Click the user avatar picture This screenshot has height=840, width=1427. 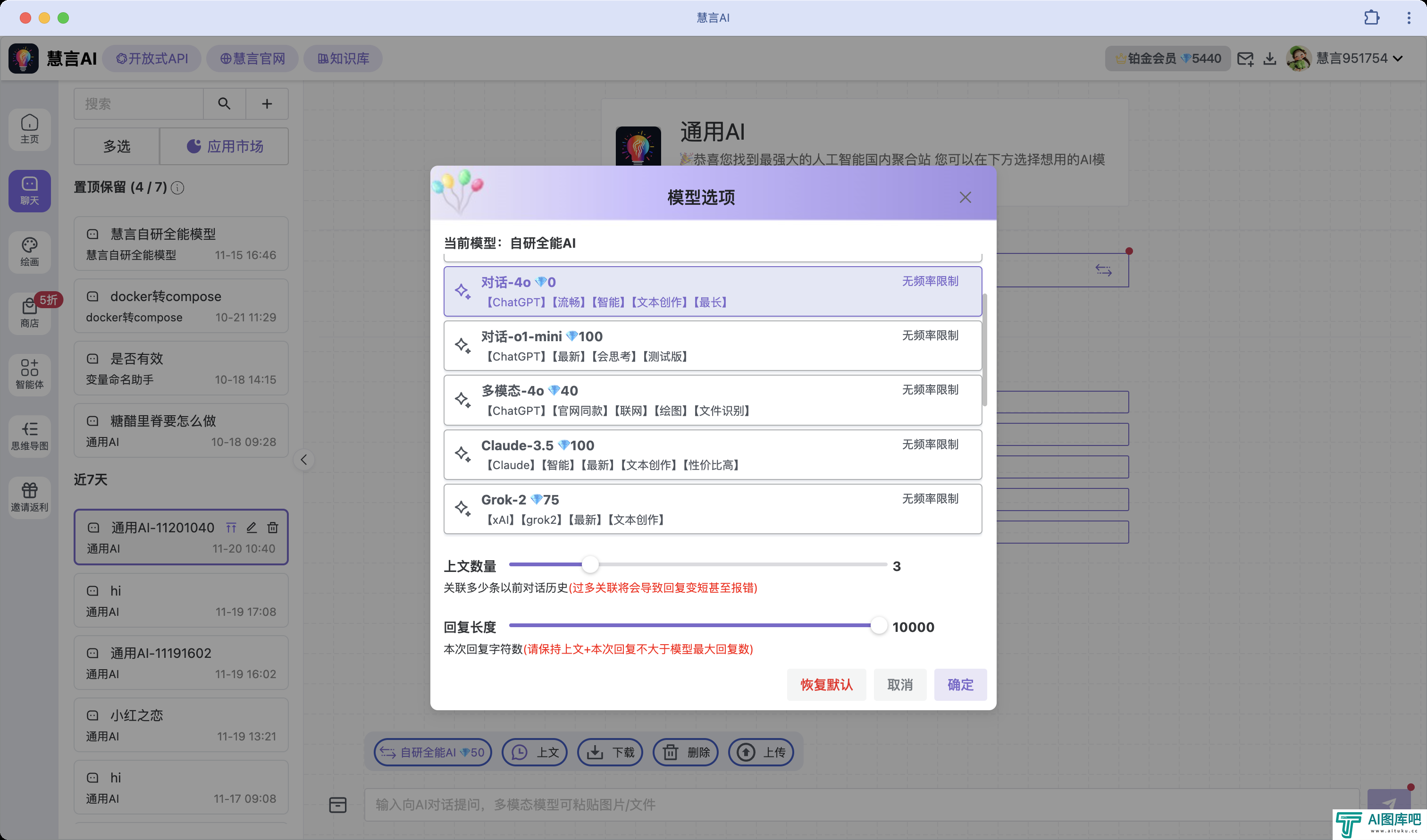(1299, 59)
